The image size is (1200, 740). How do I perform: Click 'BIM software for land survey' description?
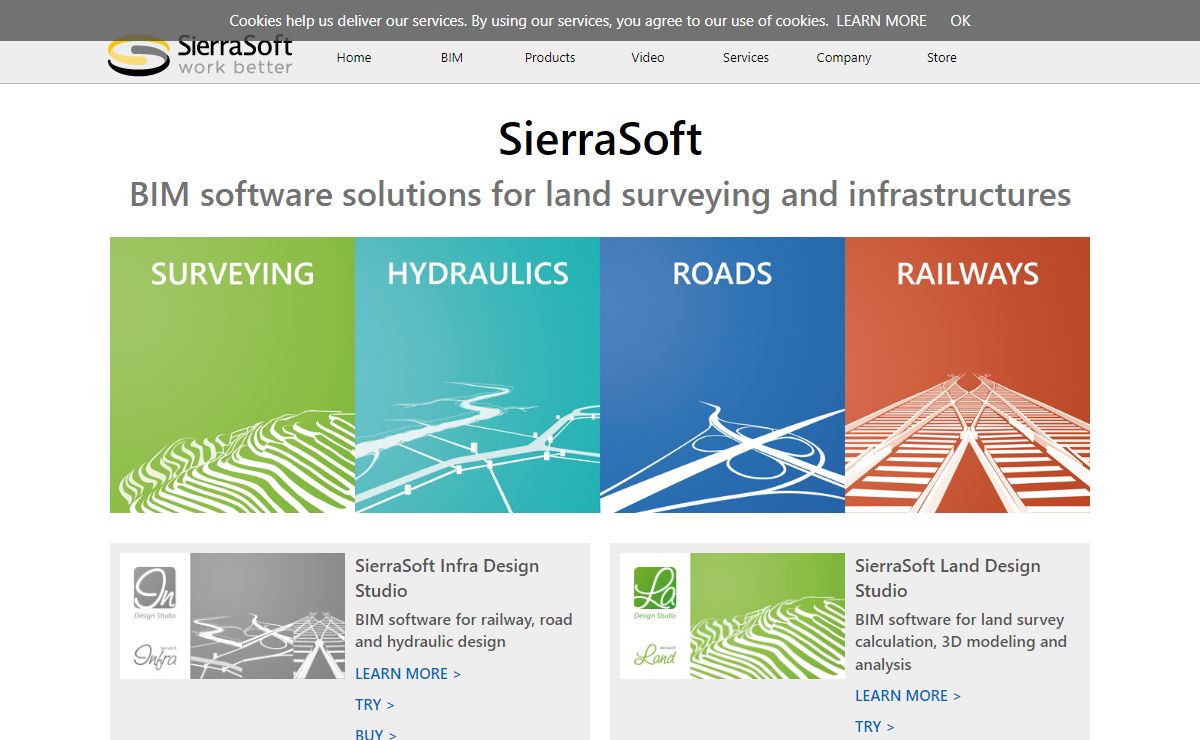coord(961,642)
